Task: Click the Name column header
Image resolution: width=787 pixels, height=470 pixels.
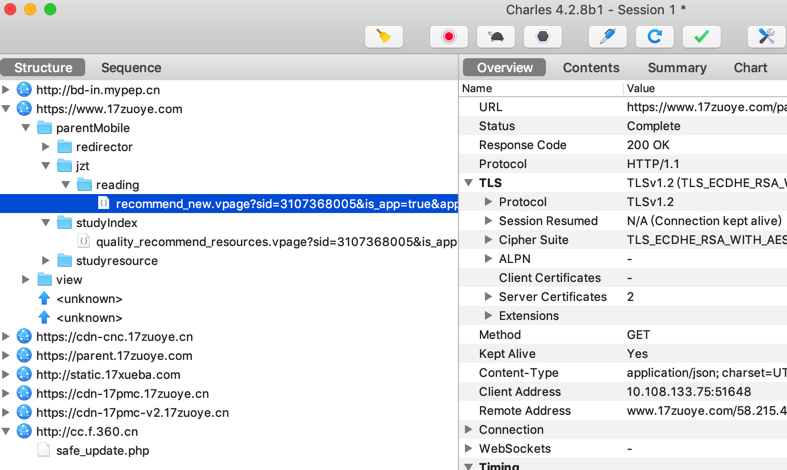Action: (x=541, y=88)
